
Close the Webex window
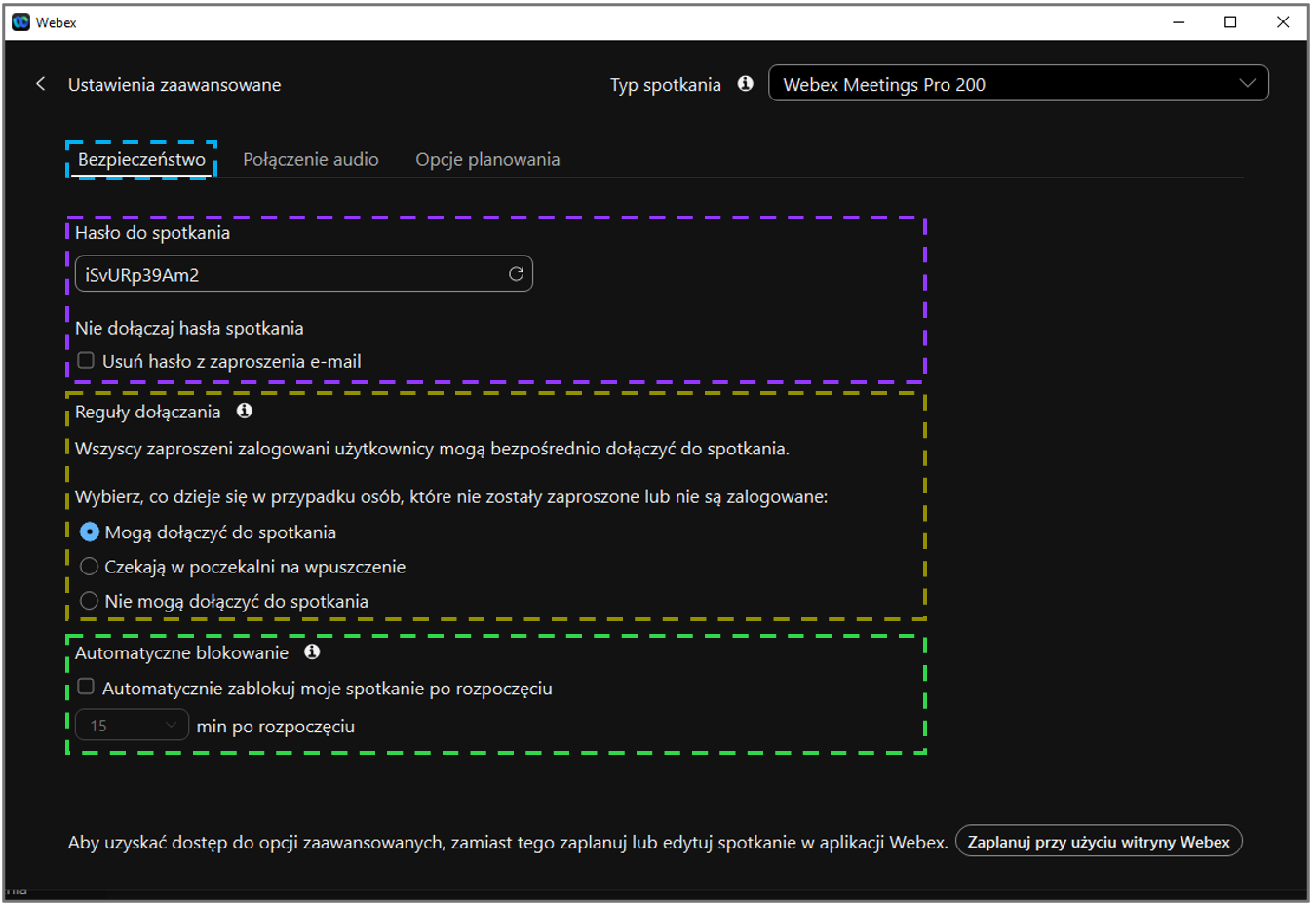click(x=1283, y=22)
